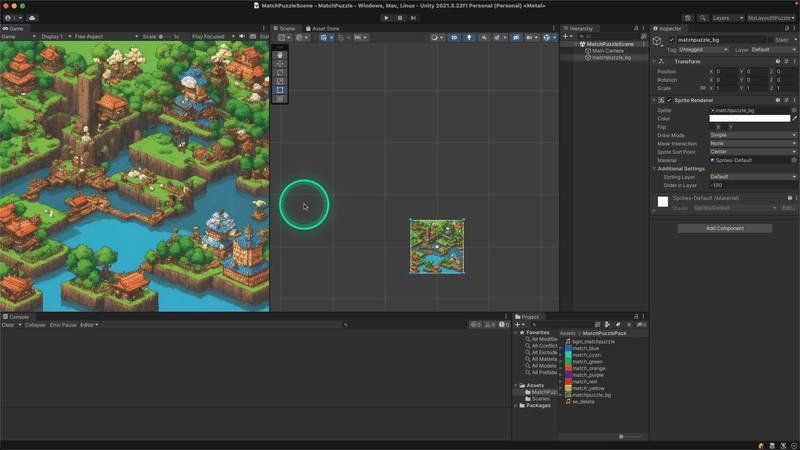Open the Layers dropdown

728,18
